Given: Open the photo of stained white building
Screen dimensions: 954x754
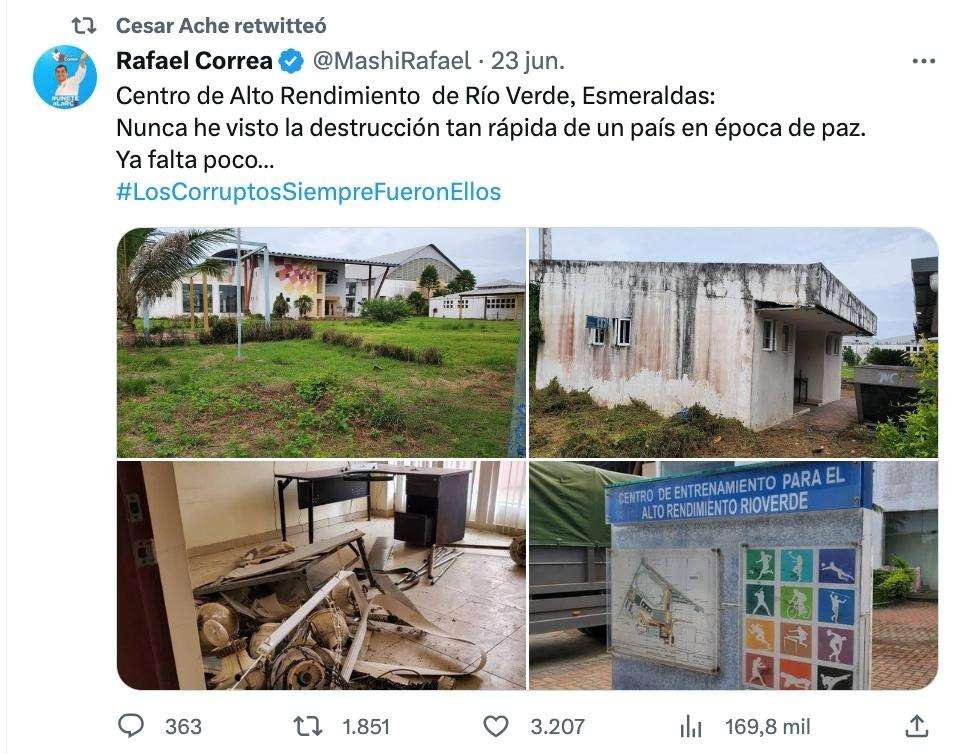Looking at the screenshot, I should [734, 342].
